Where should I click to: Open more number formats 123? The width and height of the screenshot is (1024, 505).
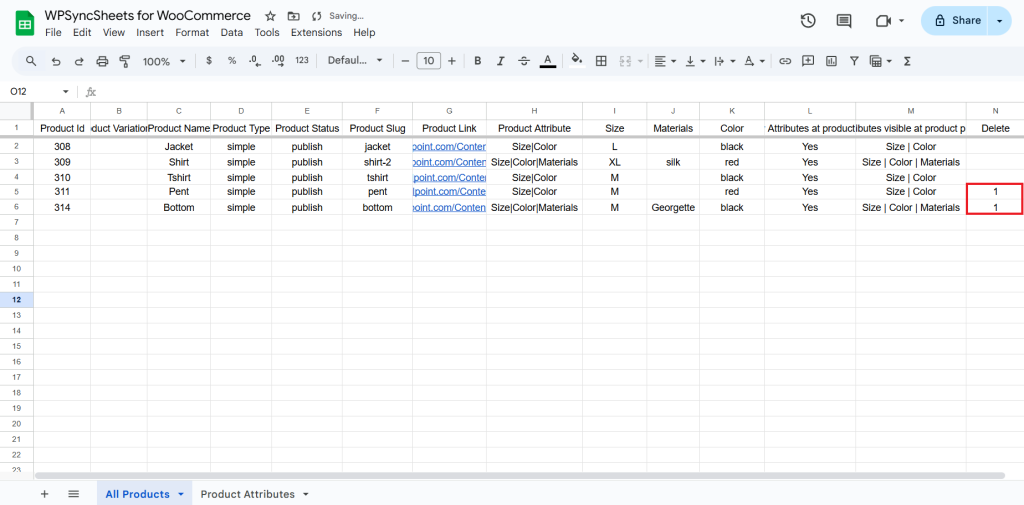(302, 61)
